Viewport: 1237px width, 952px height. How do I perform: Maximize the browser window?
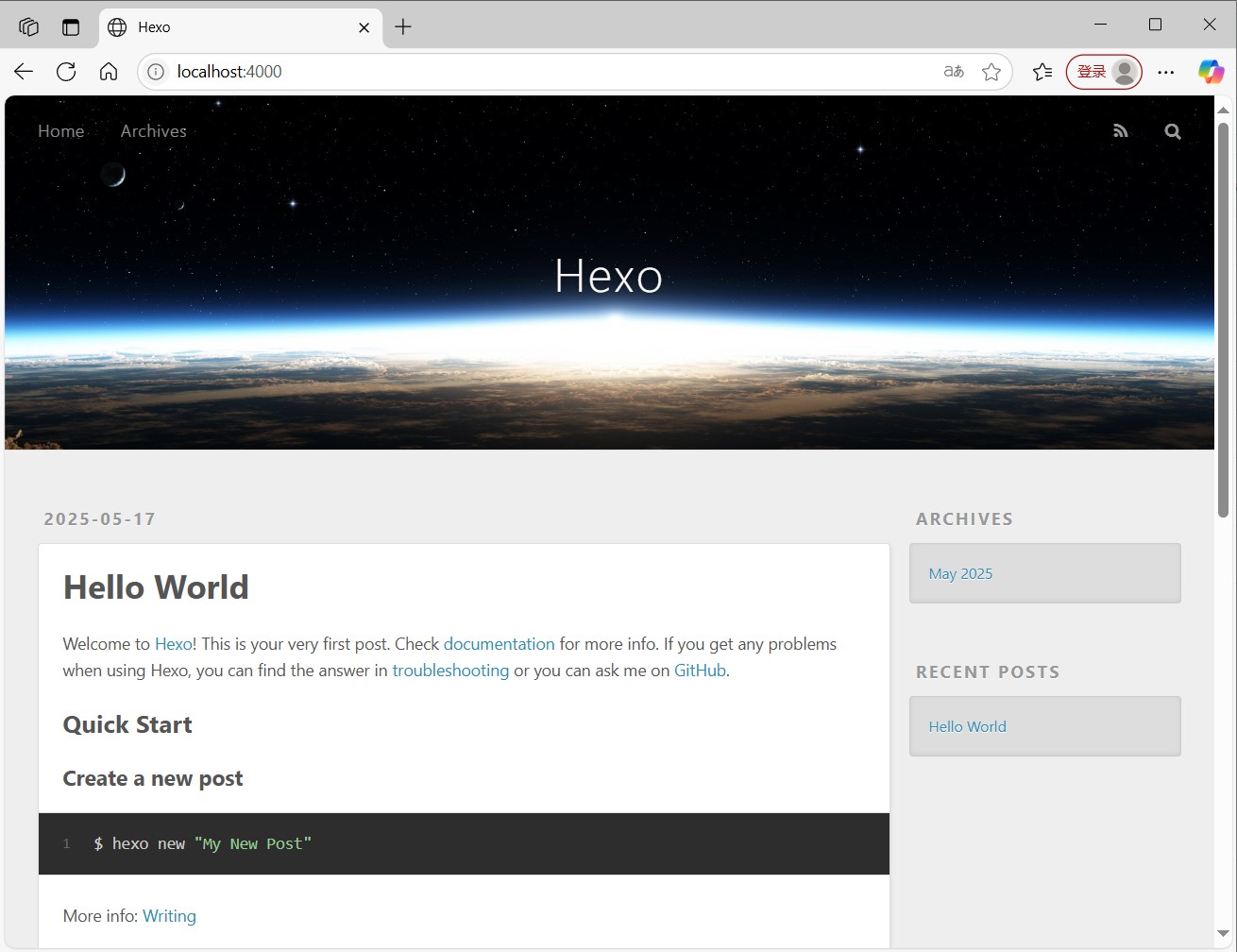(x=1155, y=25)
